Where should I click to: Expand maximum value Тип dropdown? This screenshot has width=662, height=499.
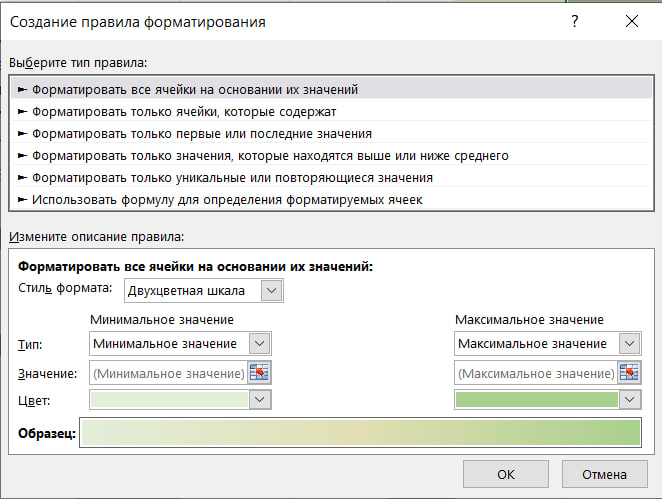pos(628,343)
